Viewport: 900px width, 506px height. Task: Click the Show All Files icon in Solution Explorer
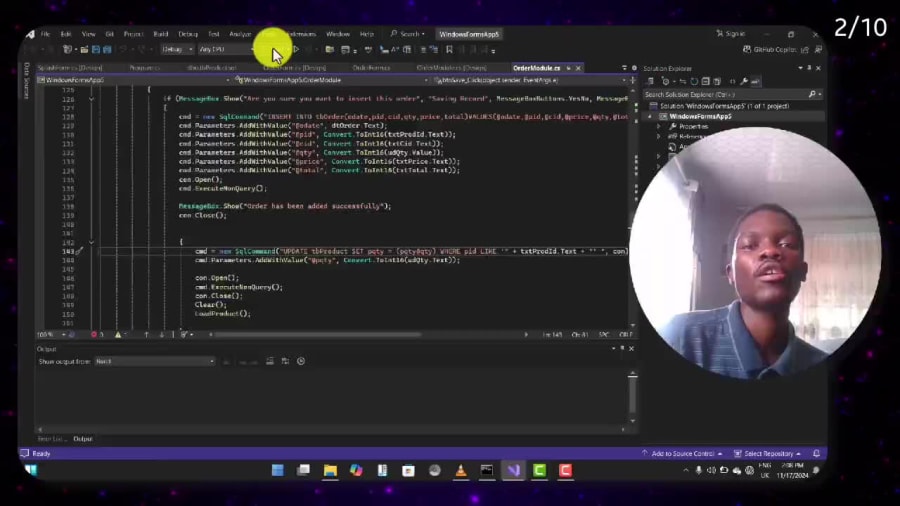point(717,81)
